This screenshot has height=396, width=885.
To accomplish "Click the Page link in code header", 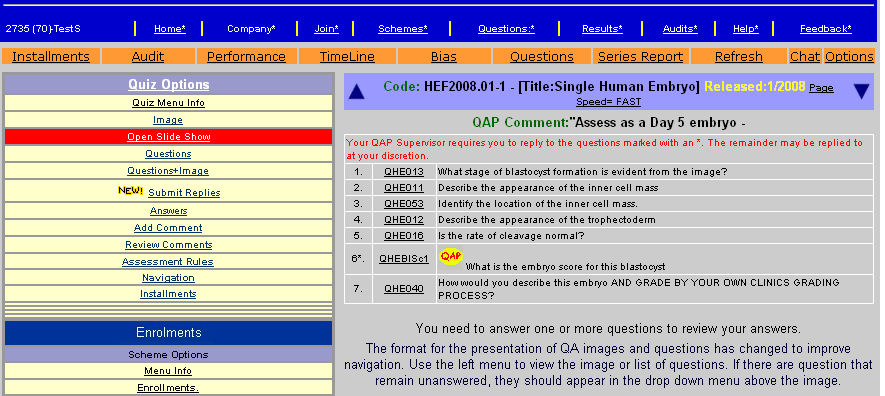I will click(x=821, y=88).
